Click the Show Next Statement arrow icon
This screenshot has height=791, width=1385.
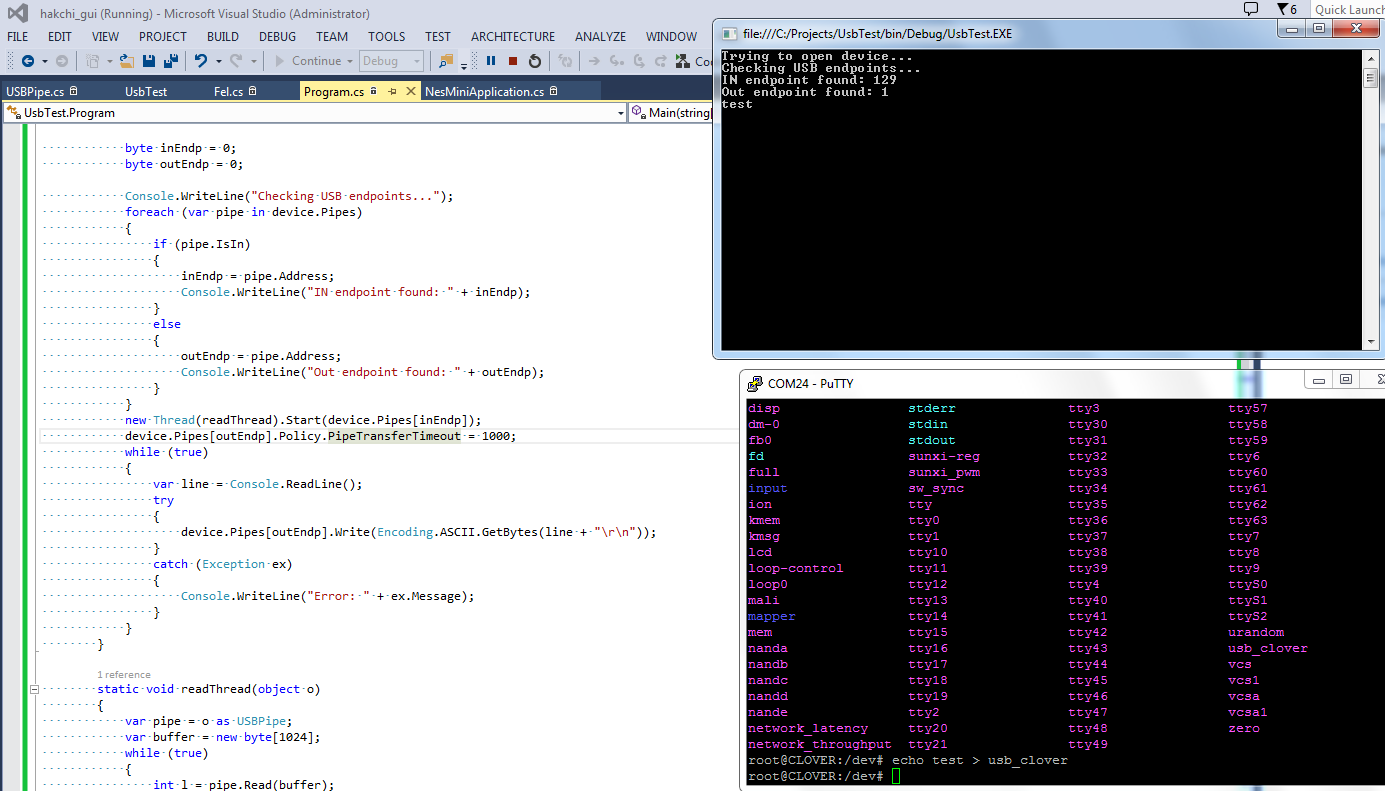(x=593, y=61)
